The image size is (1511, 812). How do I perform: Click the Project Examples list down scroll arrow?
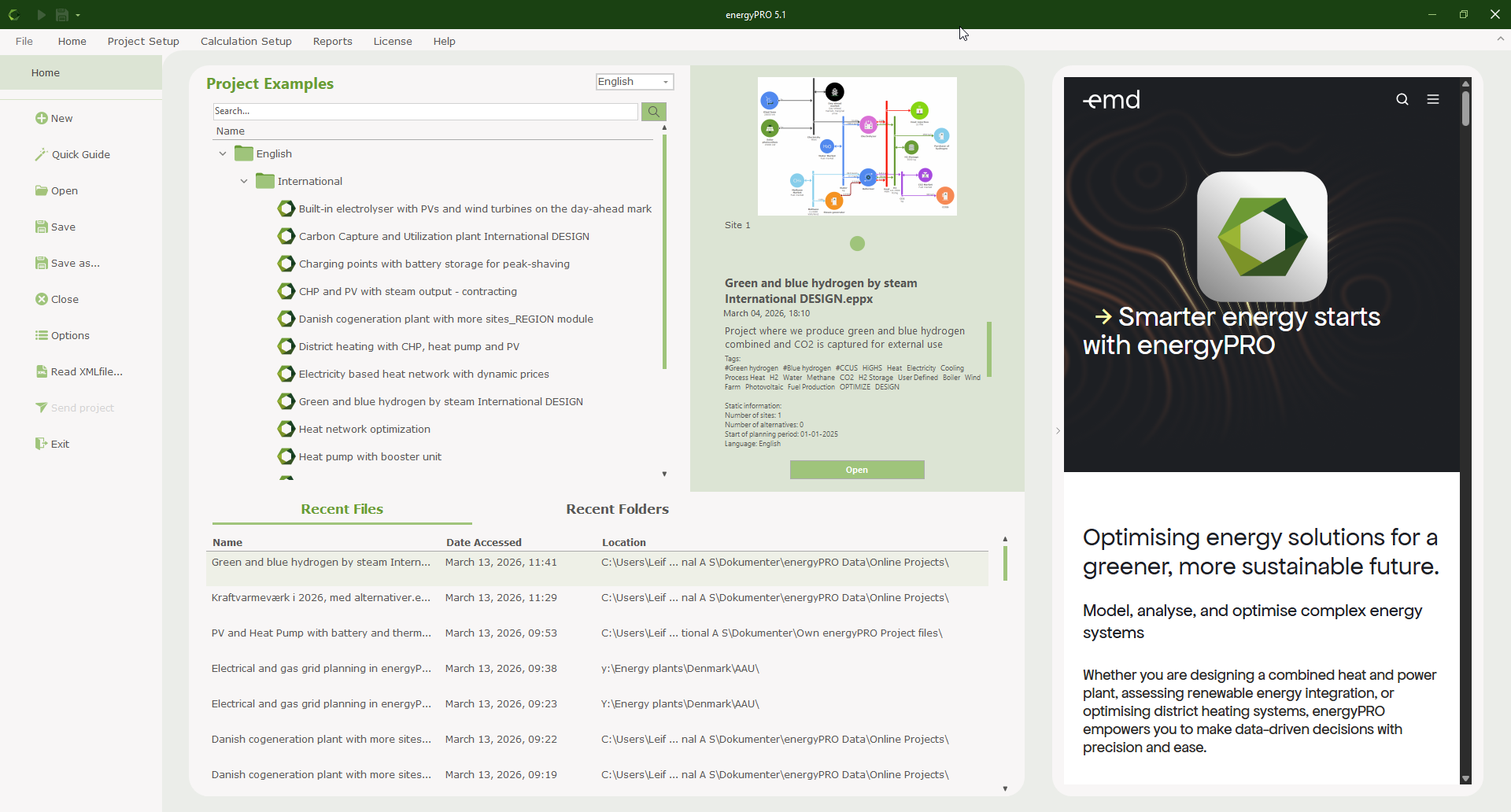tap(665, 474)
